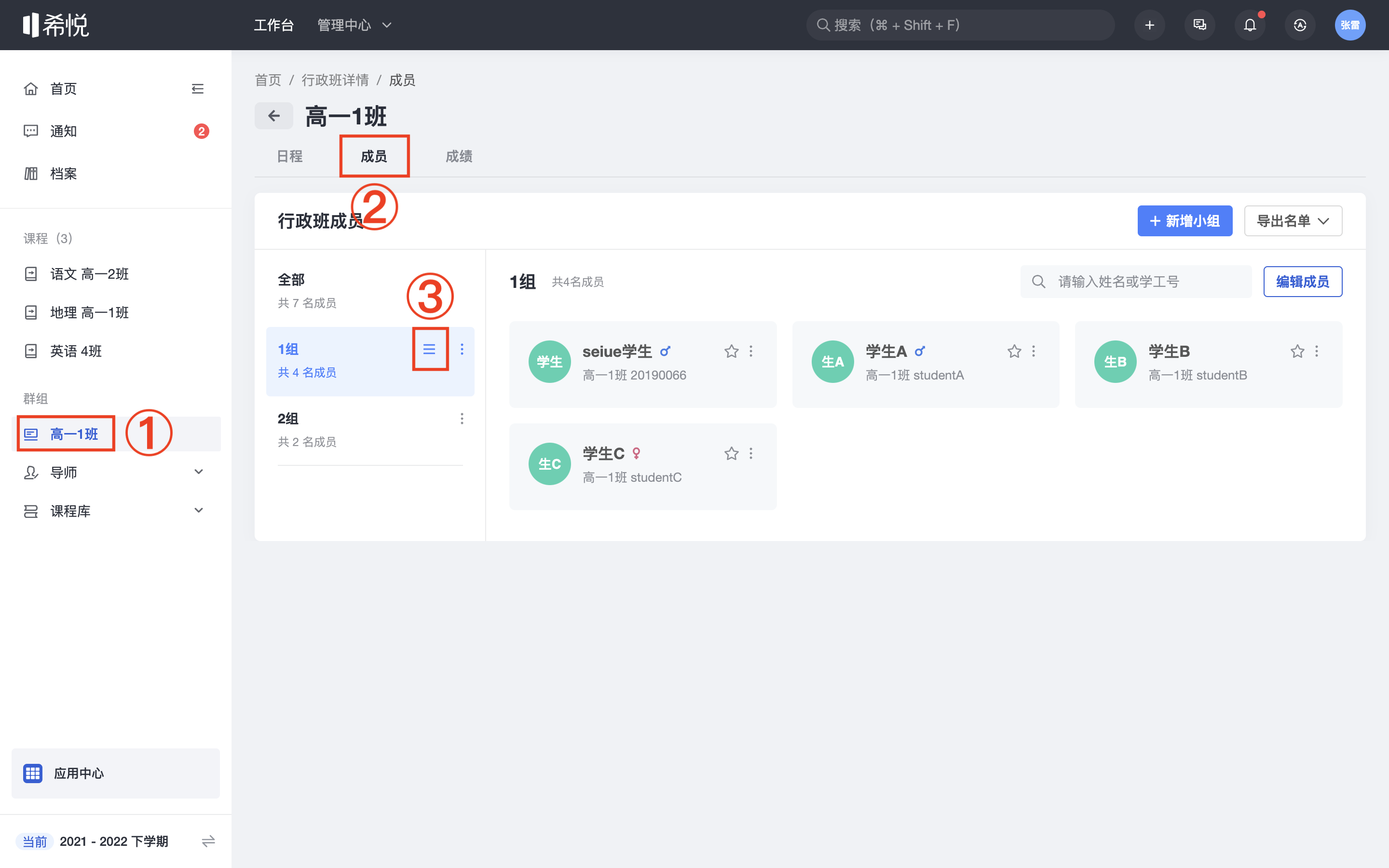The height and width of the screenshot is (868, 1389).
Task: Open messages via the chat icon
Action: [1199, 25]
